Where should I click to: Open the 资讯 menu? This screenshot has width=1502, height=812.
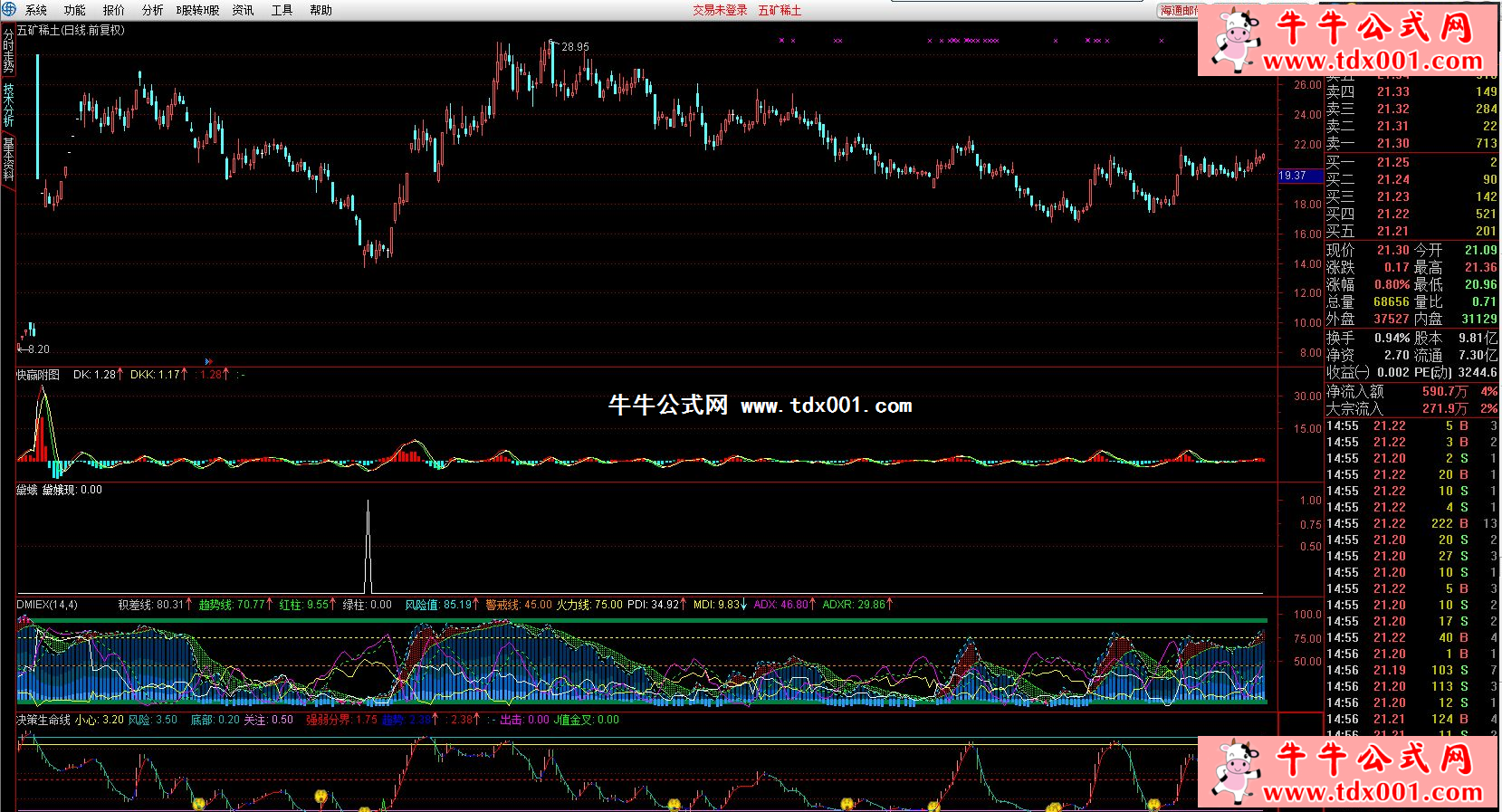244,10
